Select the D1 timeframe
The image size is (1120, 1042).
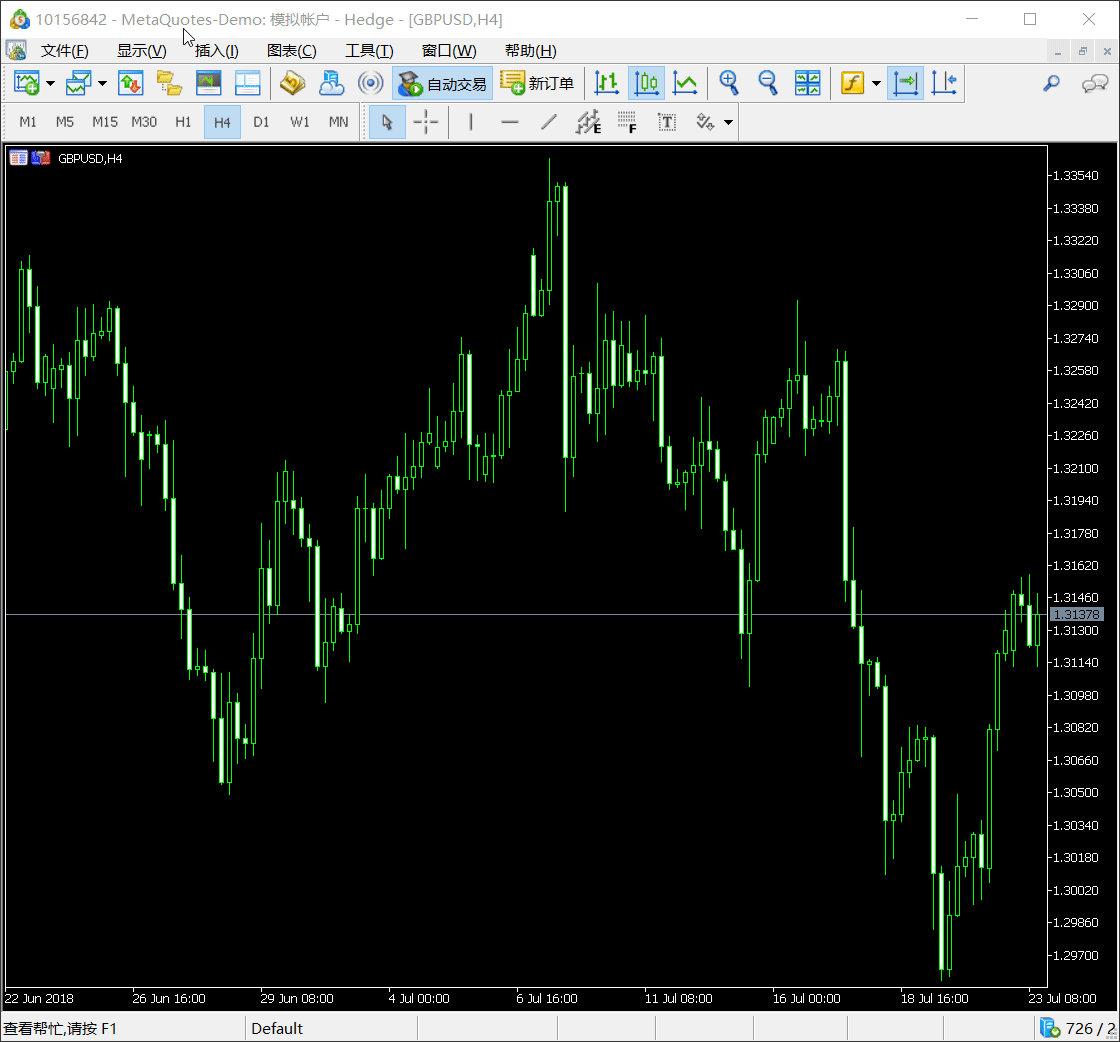click(261, 122)
